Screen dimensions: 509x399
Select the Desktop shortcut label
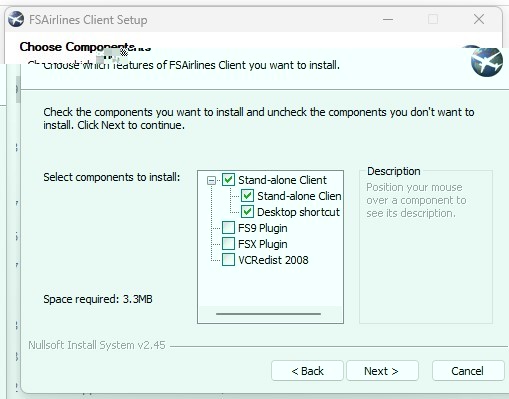point(298,212)
